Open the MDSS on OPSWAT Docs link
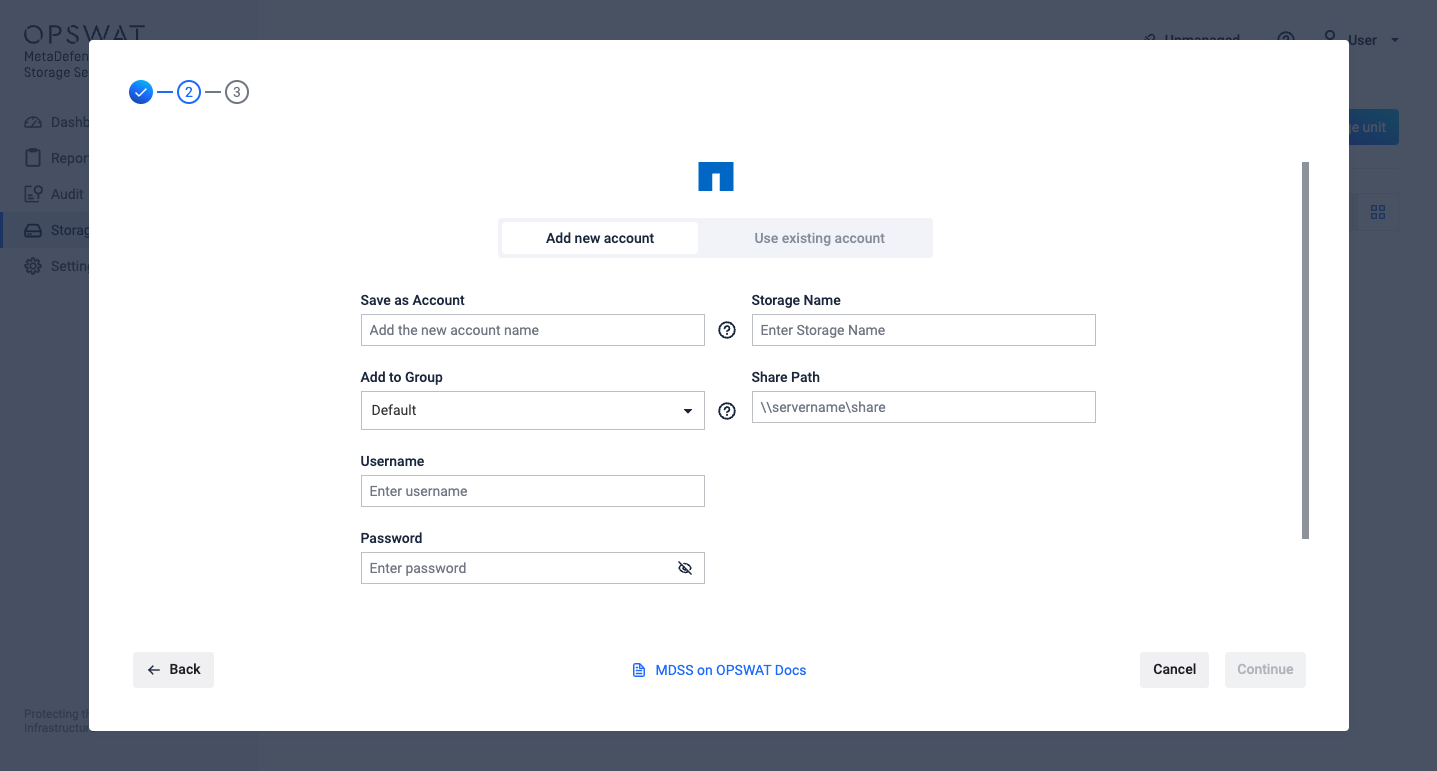 pyautogui.click(x=720, y=670)
